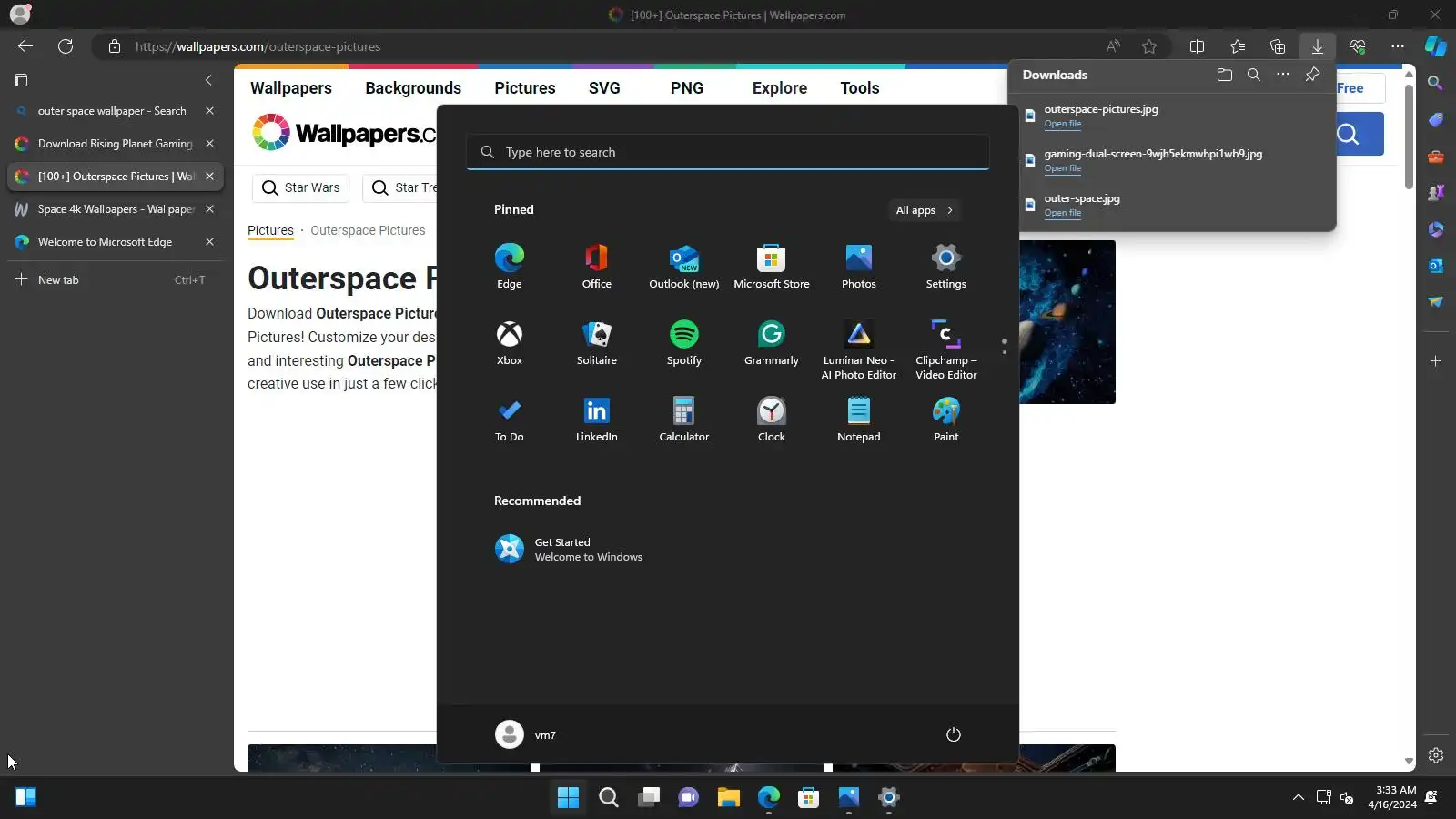Show hidden system tray icons

(1299, 797)
